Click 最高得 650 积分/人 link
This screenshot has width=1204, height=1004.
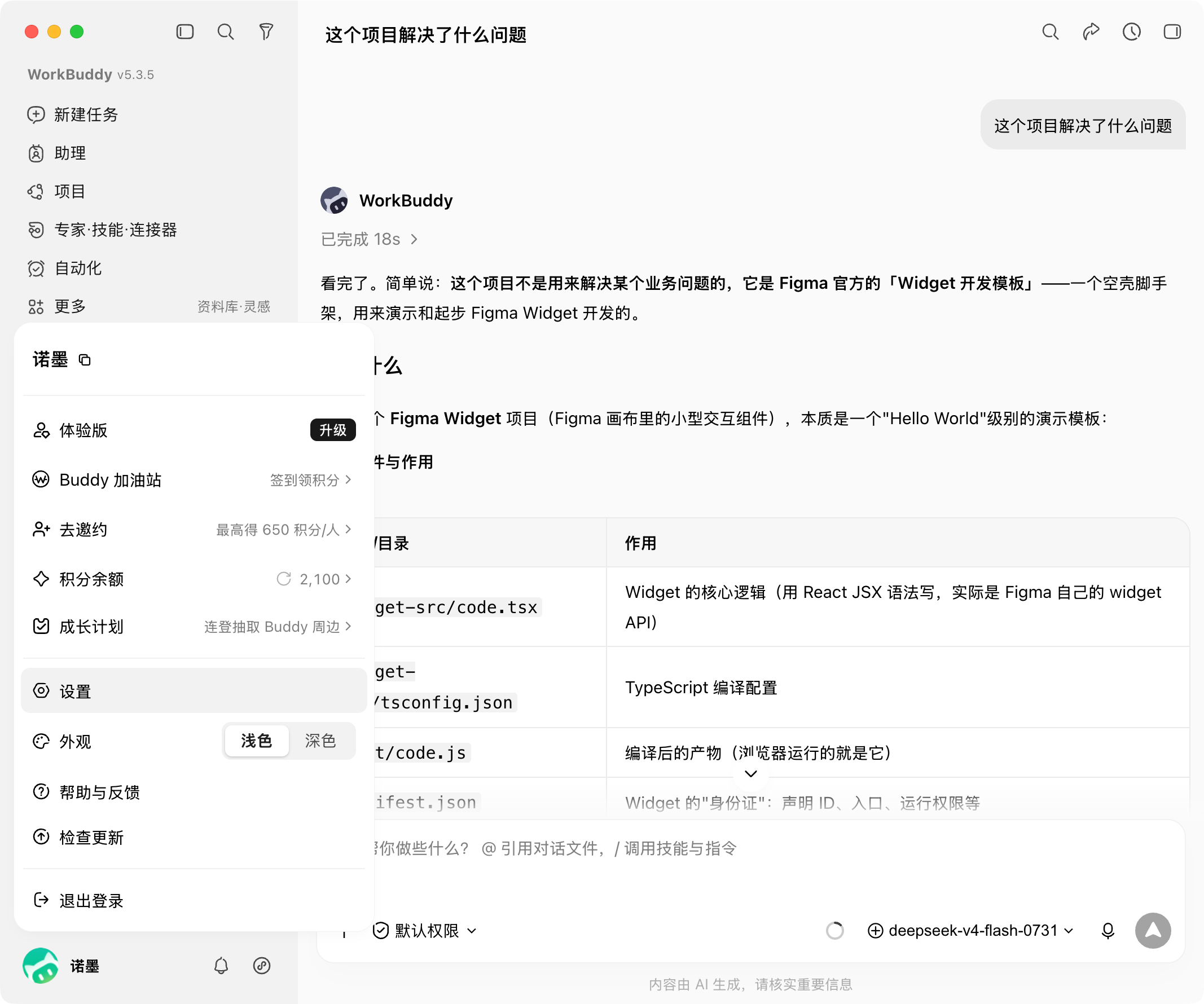click(x=284, y=530)
